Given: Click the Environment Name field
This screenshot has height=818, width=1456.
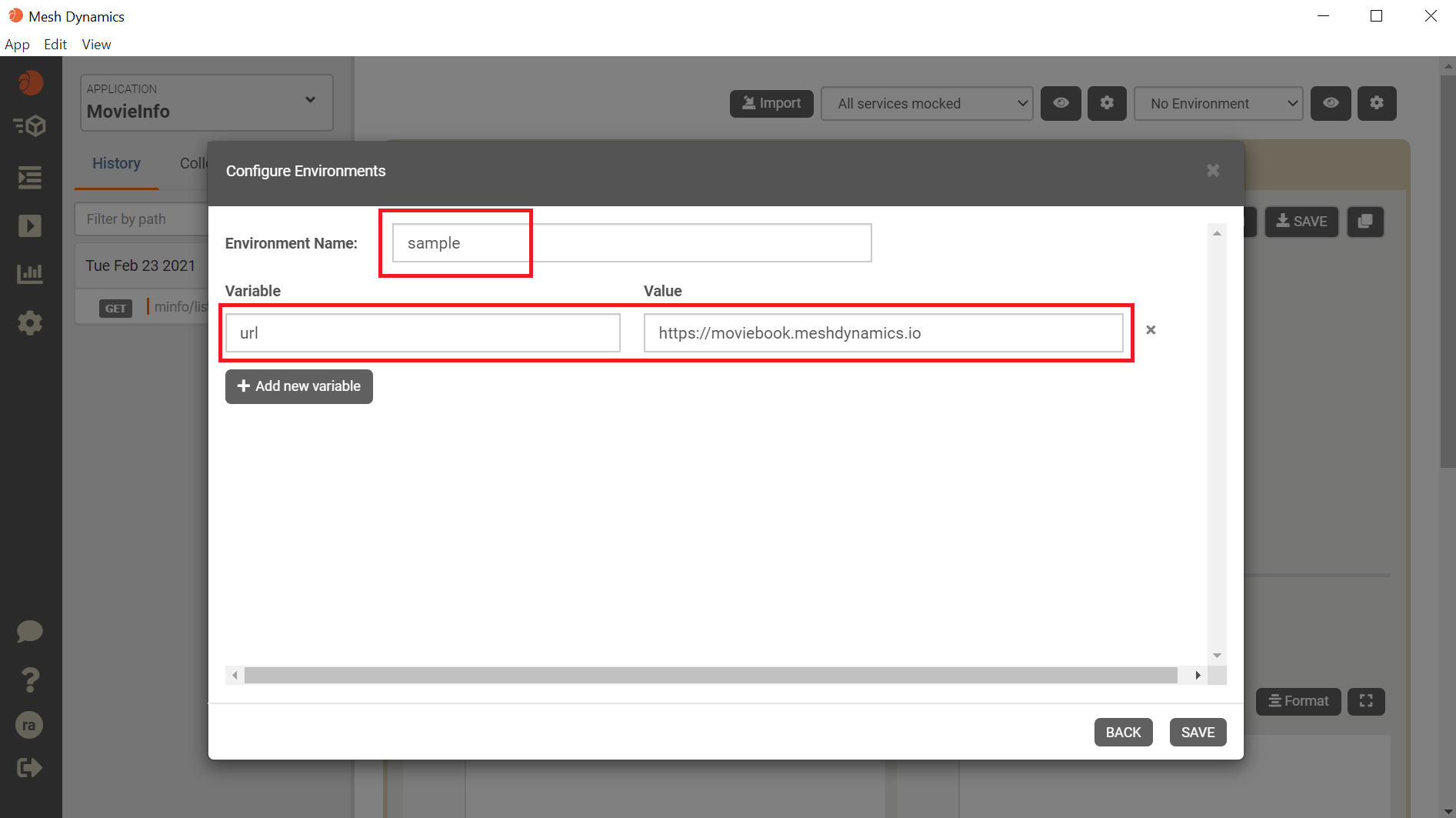Looking at the screenshot, I should pyautogui.click(x=631, y=243).
